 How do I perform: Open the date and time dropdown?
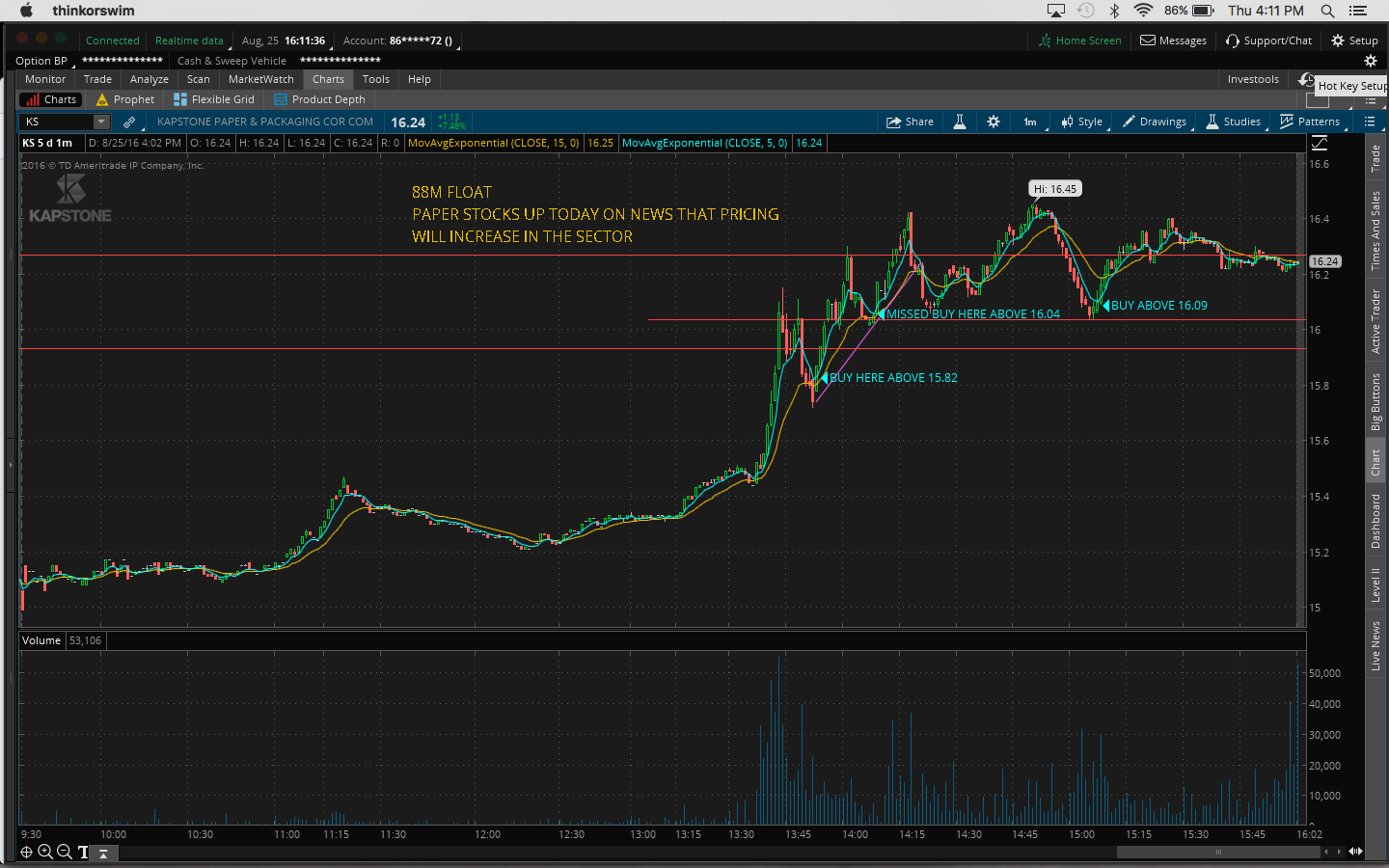pos(285,41)
